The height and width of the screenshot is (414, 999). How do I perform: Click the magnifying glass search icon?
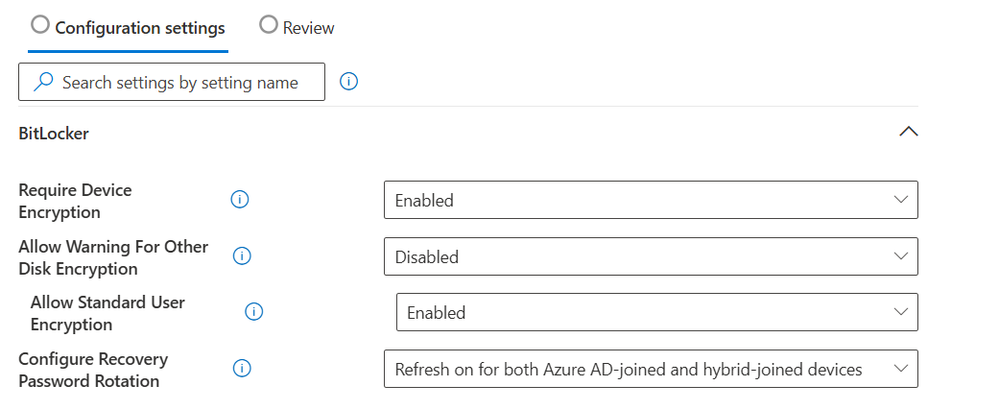43,82
